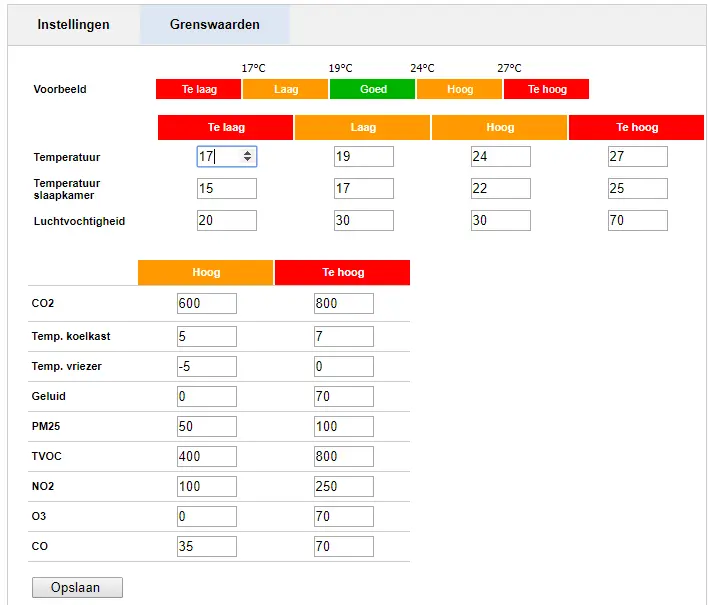Select TVOC Te hoog input field
Screen dimensions: 718x605
[x=343, y=457]
